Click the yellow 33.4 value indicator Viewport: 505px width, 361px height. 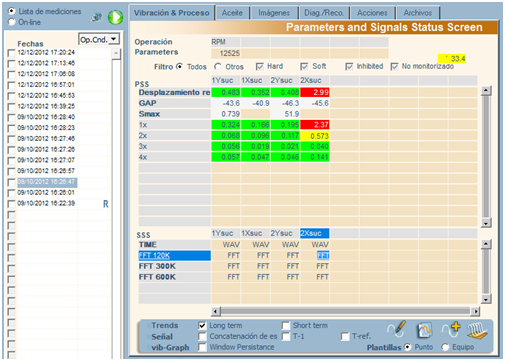click(452, 59)
